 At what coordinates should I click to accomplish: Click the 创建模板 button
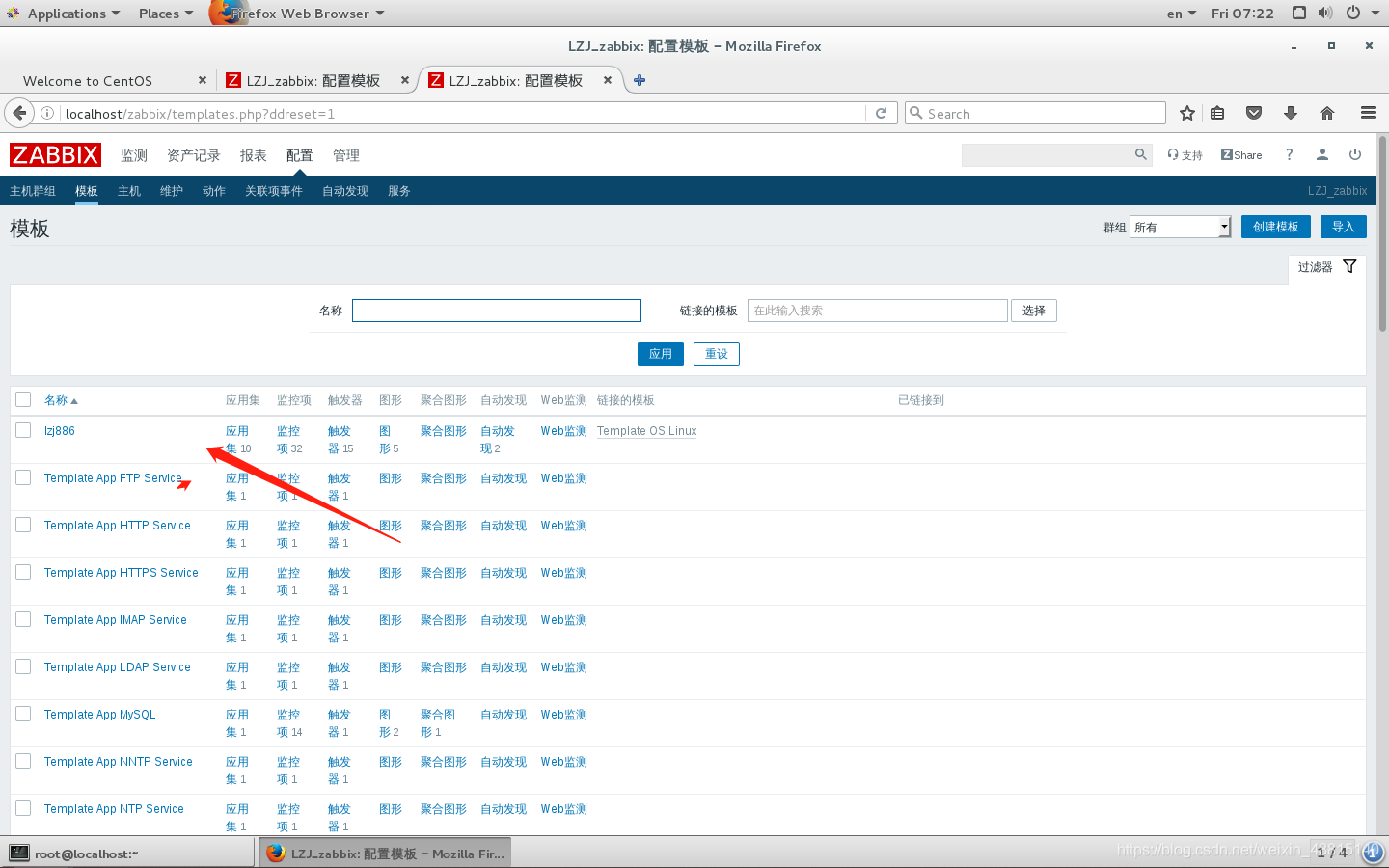point(1275,227)
